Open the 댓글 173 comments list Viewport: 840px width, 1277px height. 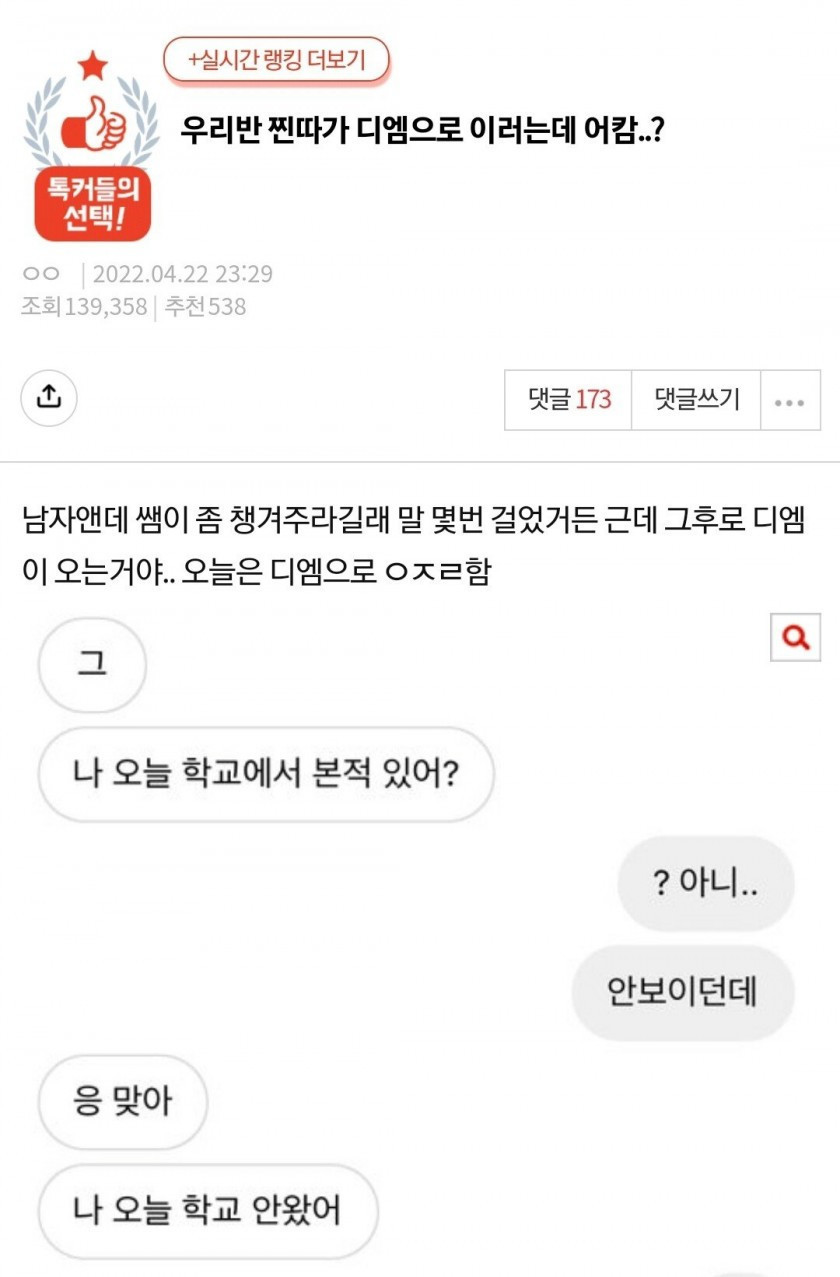(568, 400)
